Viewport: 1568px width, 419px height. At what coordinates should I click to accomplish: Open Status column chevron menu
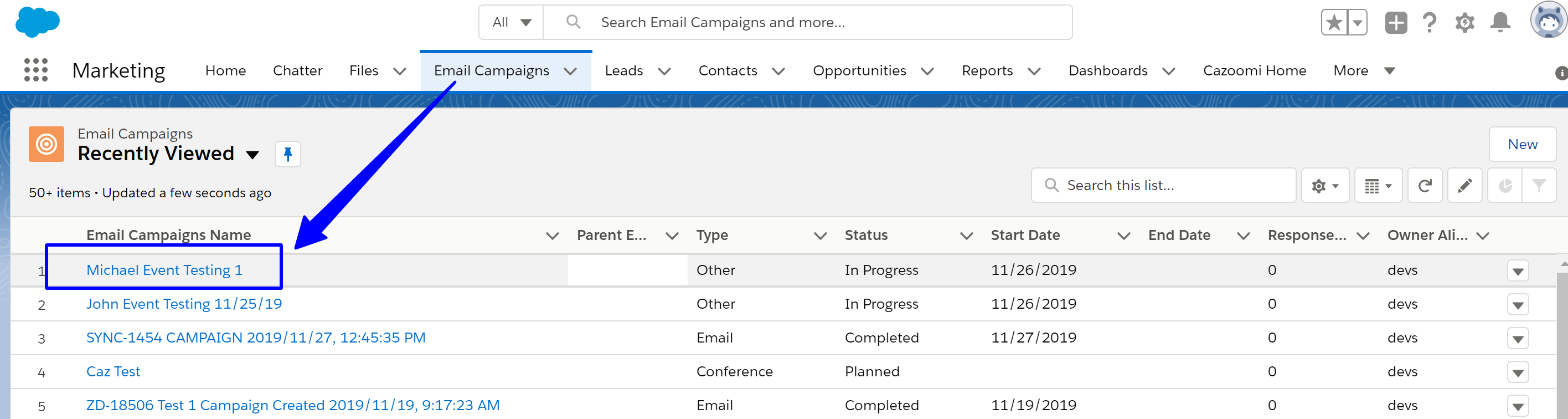click(967, 236)
